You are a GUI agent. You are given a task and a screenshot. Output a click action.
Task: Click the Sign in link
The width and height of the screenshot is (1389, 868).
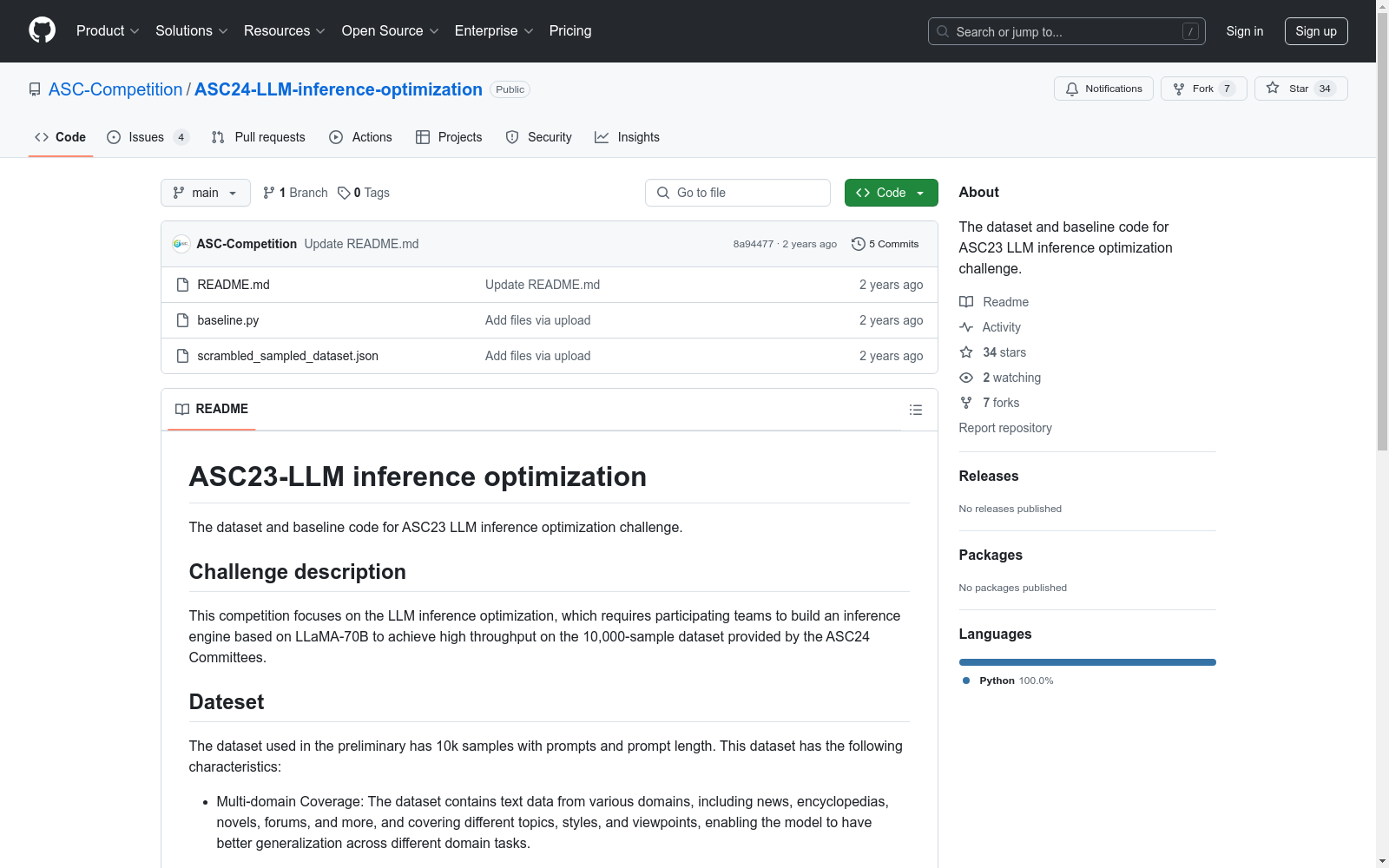1245,31
